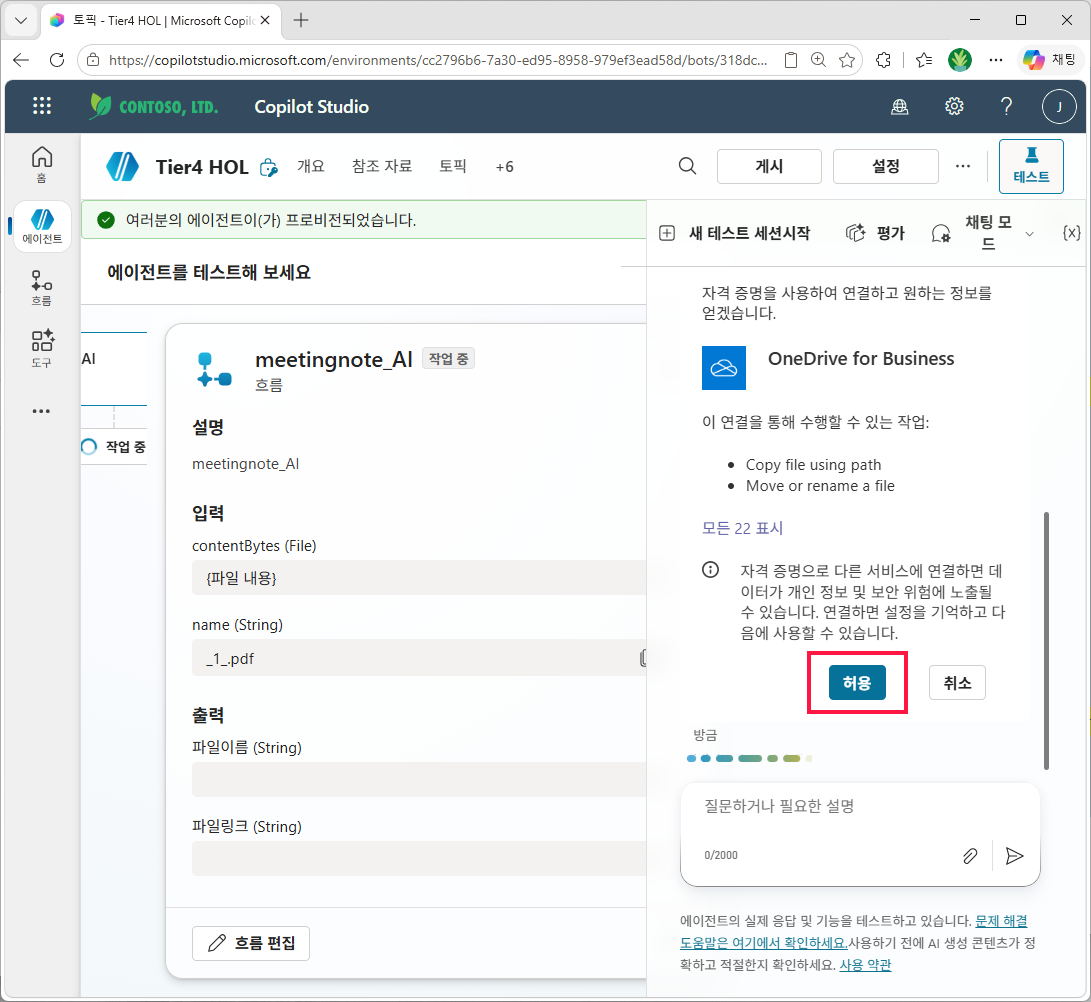This screenshot has height=1002, width=1091.
Task: Click the send message arrow icon
Action: (1014, 856)
